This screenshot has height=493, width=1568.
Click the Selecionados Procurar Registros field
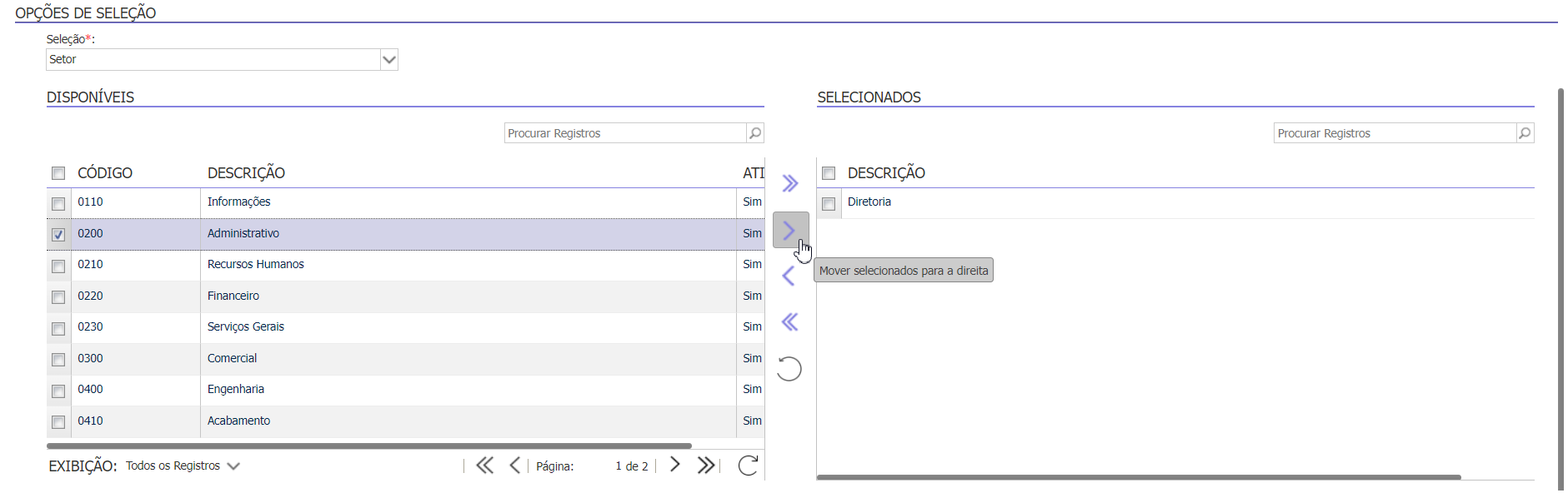click(x=1395, y=133)
